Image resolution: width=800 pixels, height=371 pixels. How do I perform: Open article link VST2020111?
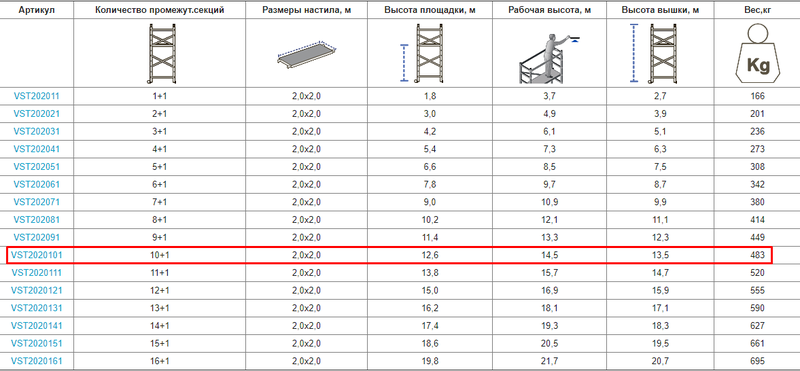coord(37,273)
